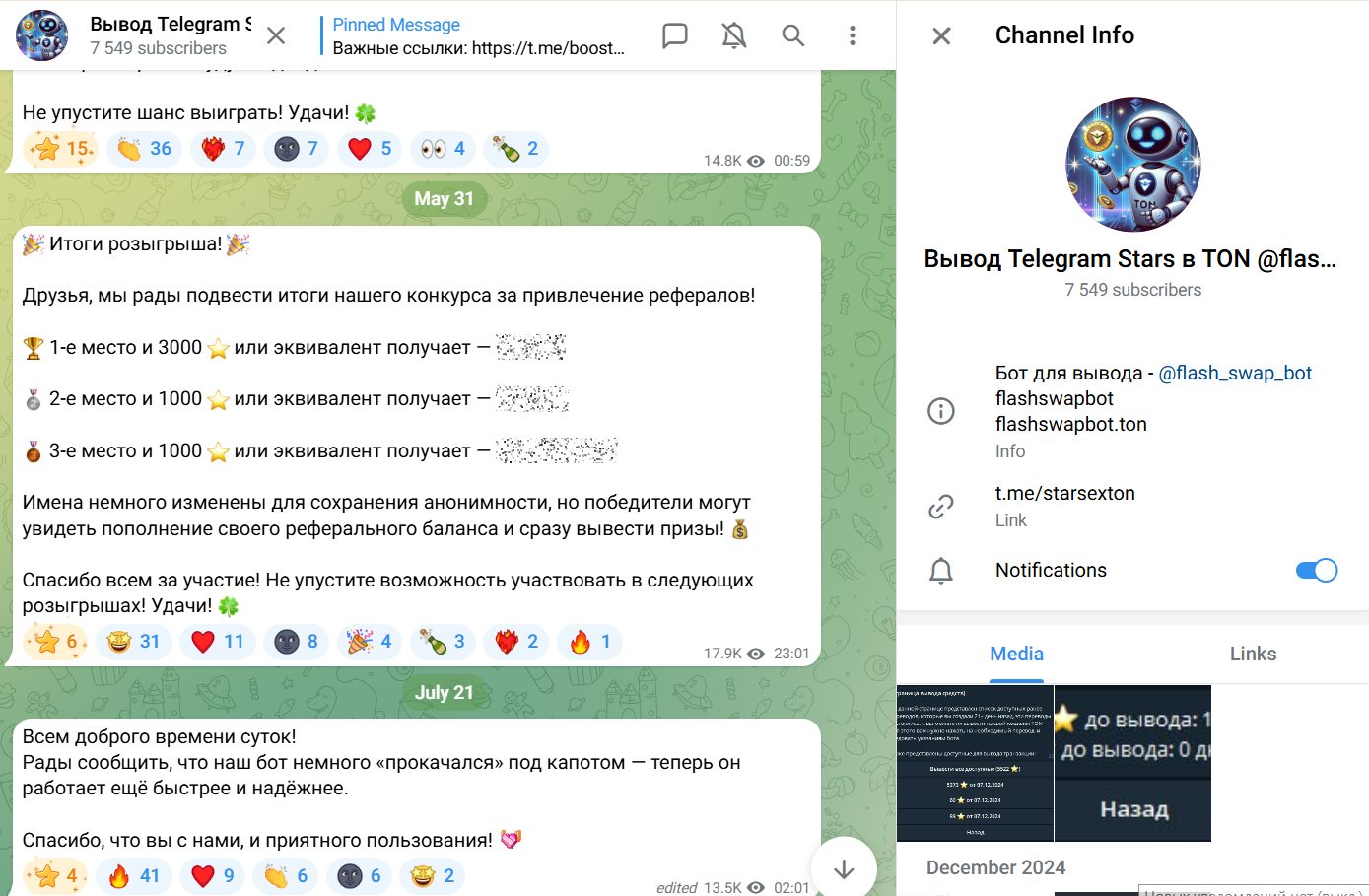Click the Notifications bell icon
The width and height of the screenshot is (1369, 896).
point(941,571)
